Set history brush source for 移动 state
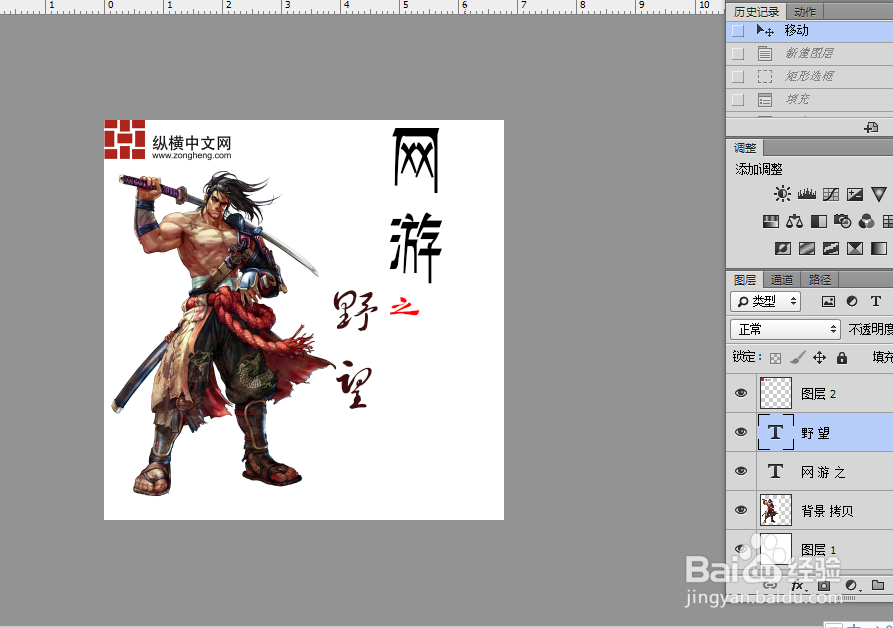This screenshot has width=893, height=628. click(x=738, y=31)
